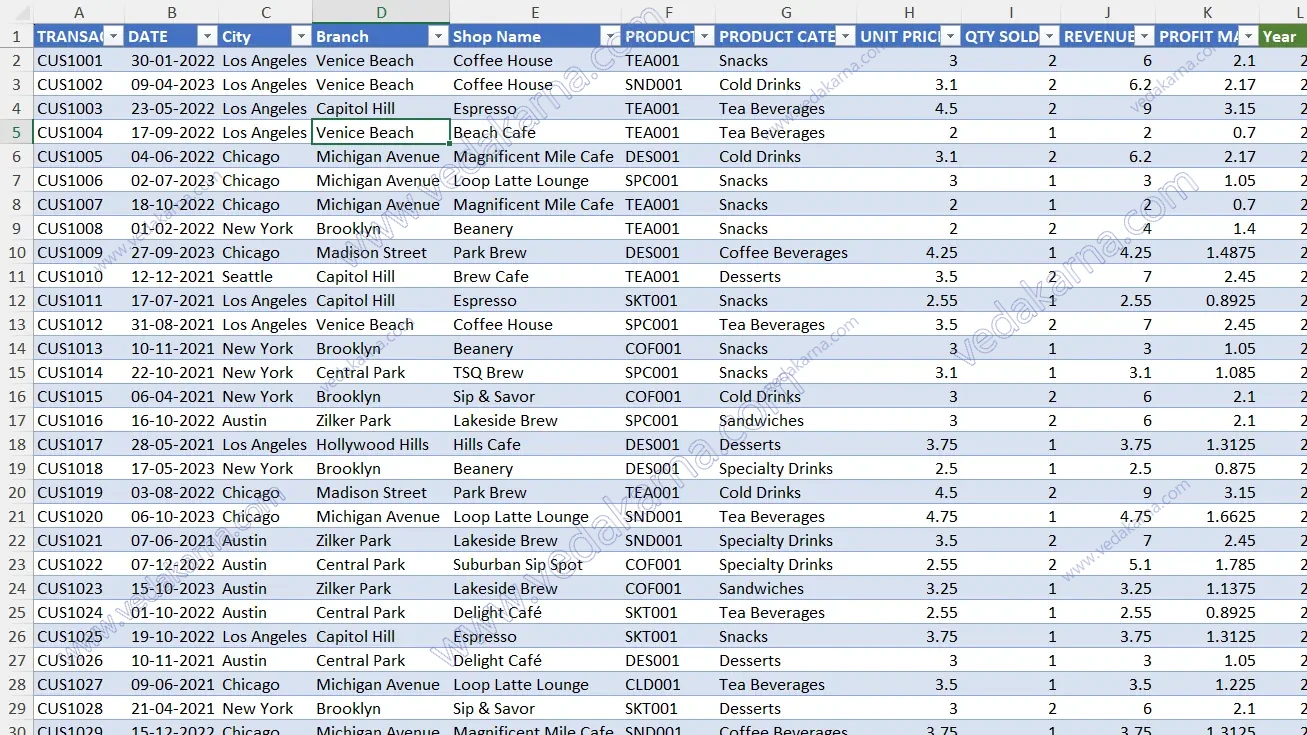The width and height of the screenshot is (1307, 735).
Task: Click the Hills Cafe shop cell
Action: point(535,444)
